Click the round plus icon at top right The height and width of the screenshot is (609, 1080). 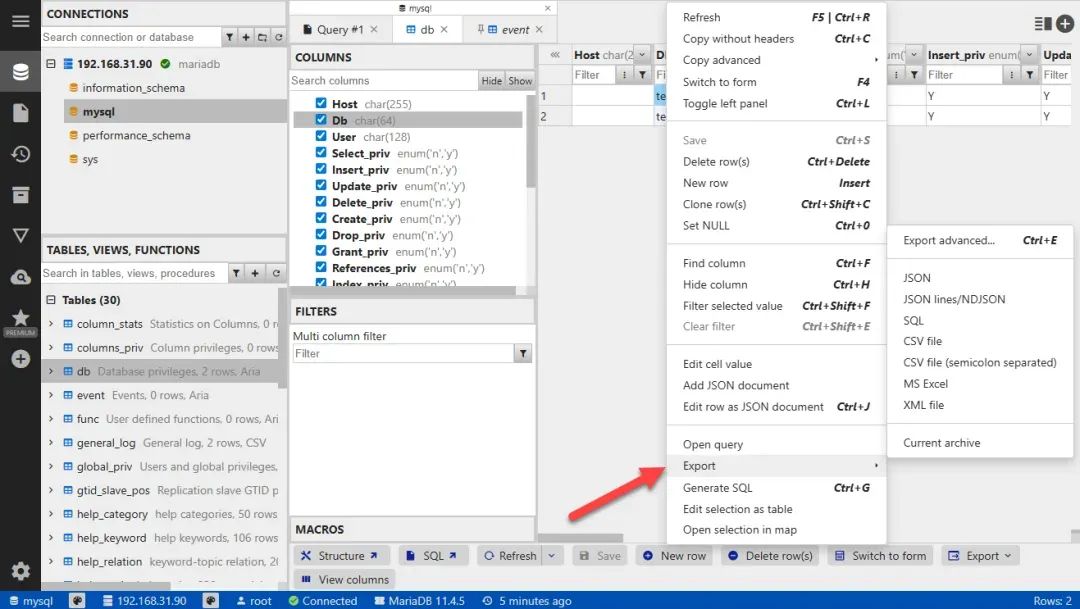[1066, 23]
